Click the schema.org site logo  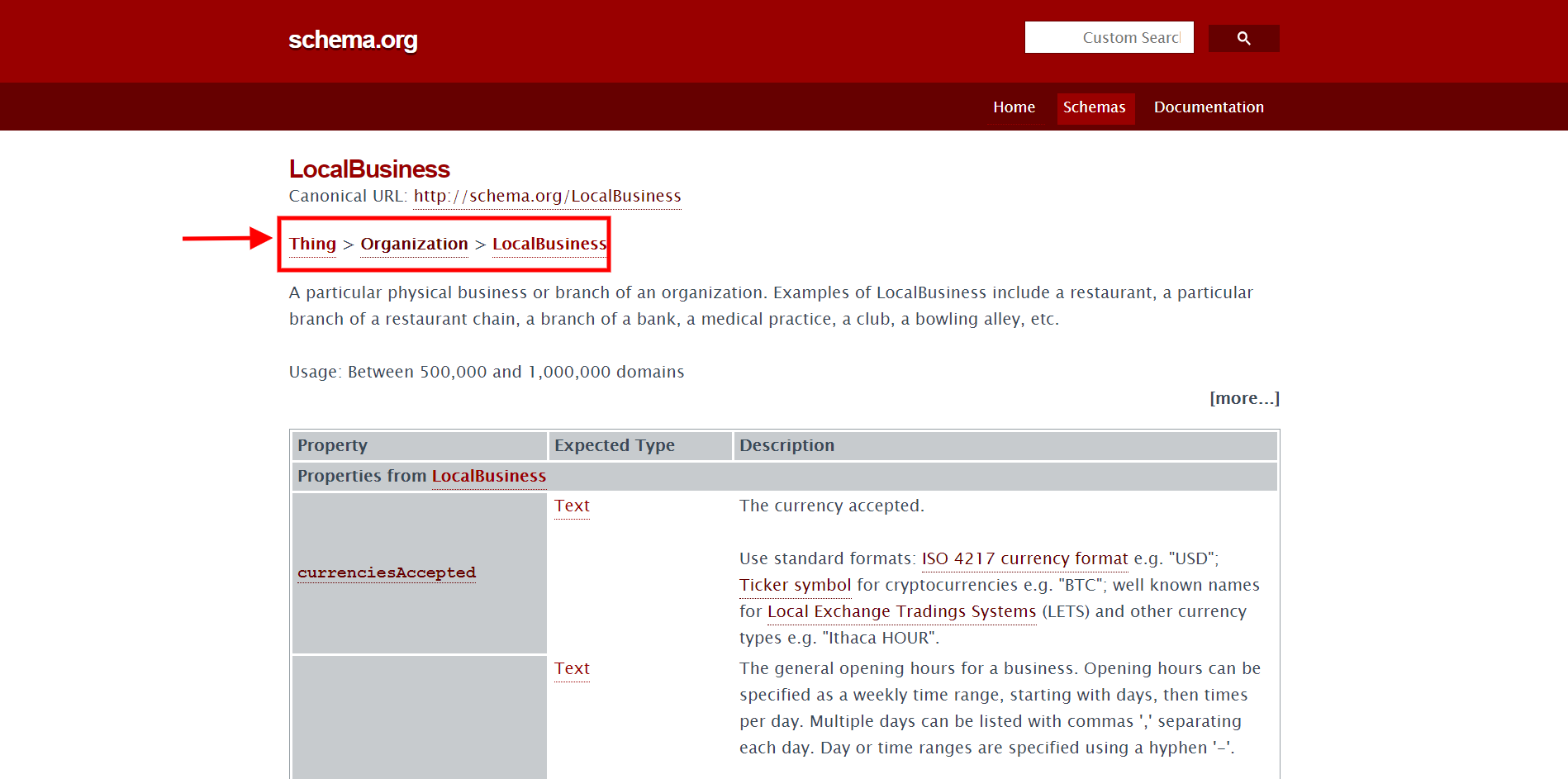point(353,40)
